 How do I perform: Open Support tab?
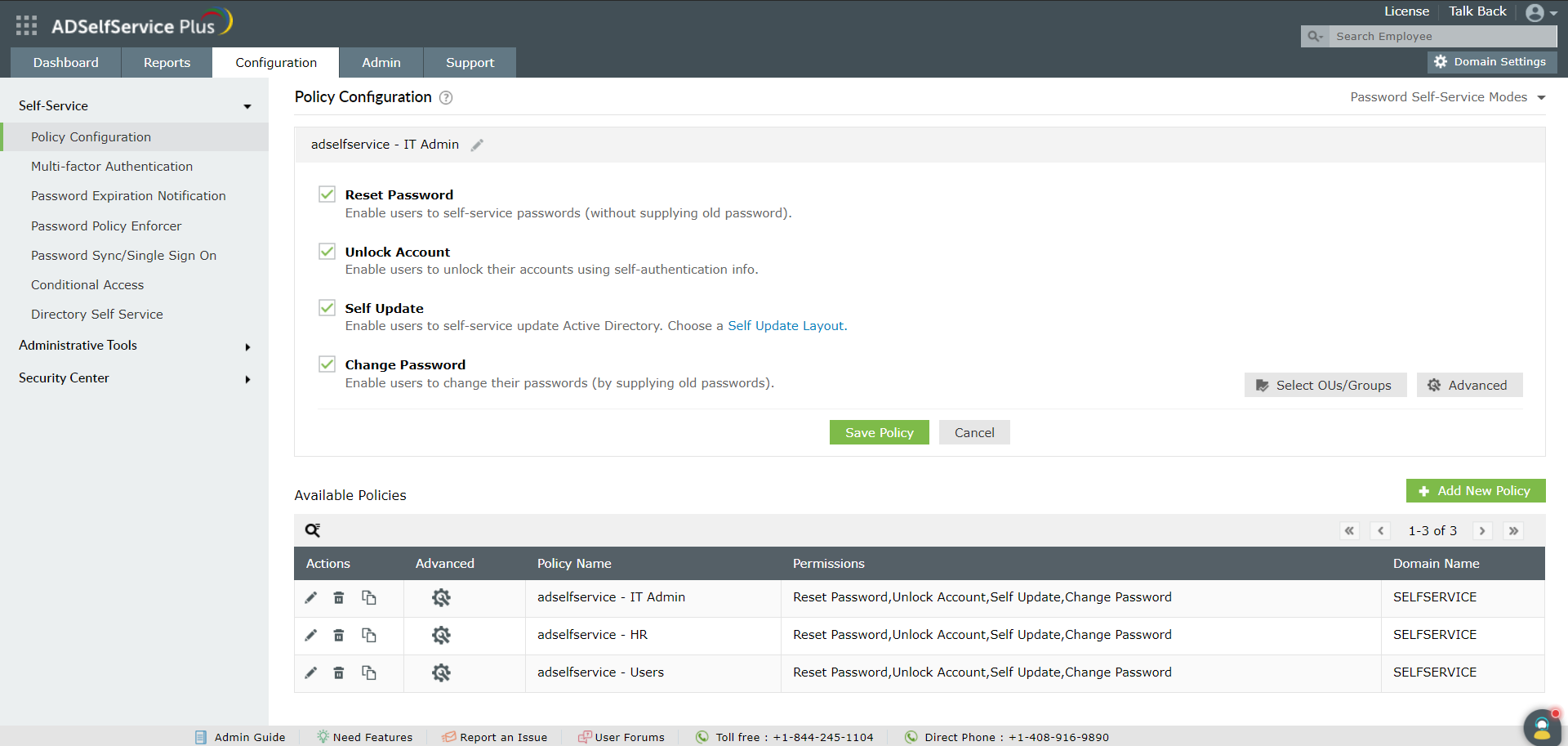(x=470, y=63)
